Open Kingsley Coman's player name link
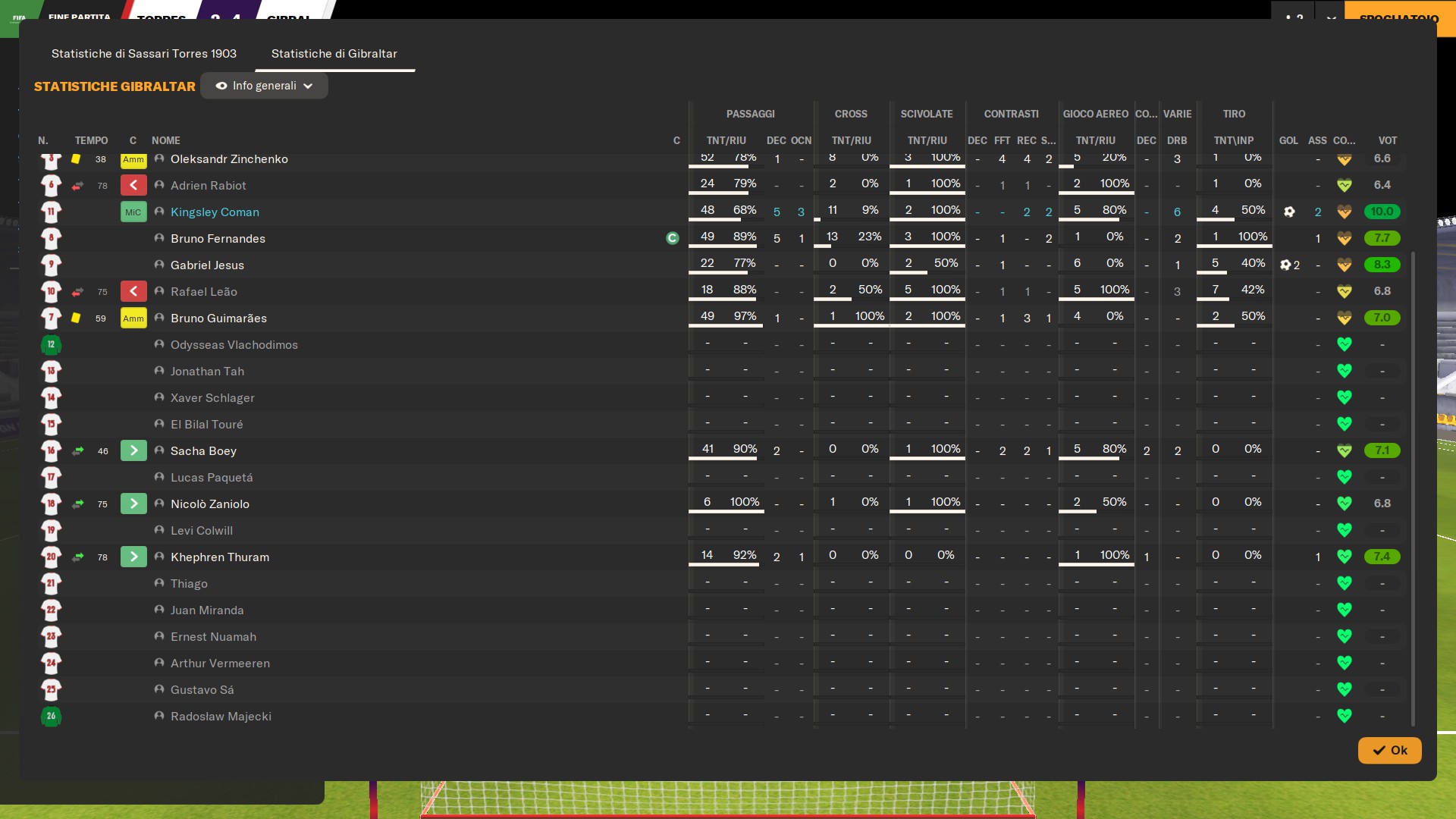Image resolution: width=1456 pixels, height=819 pixels. coord(215,212)
